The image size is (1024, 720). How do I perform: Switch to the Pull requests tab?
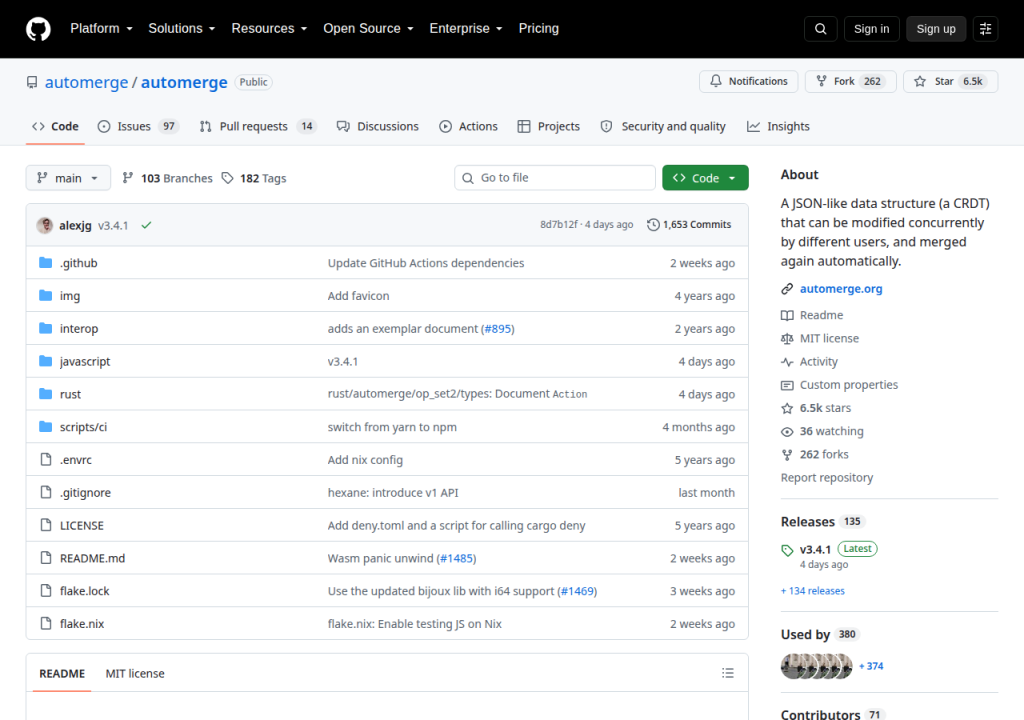[257, 126]
